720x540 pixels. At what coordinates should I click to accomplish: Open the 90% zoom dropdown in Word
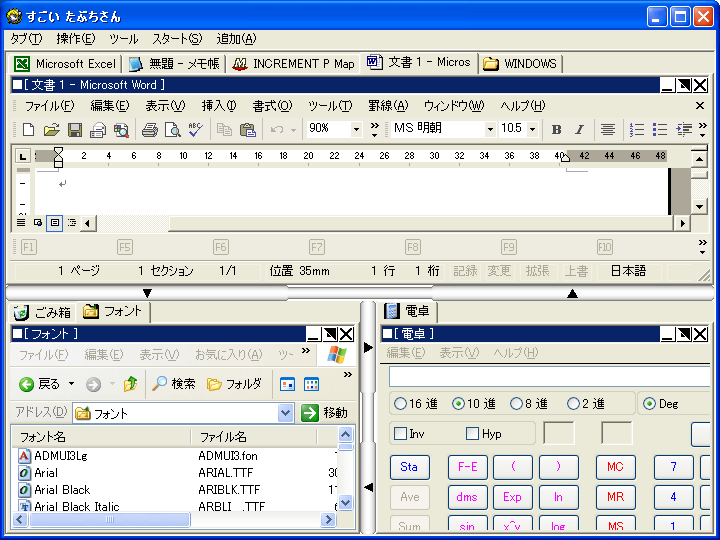point(356,129)
